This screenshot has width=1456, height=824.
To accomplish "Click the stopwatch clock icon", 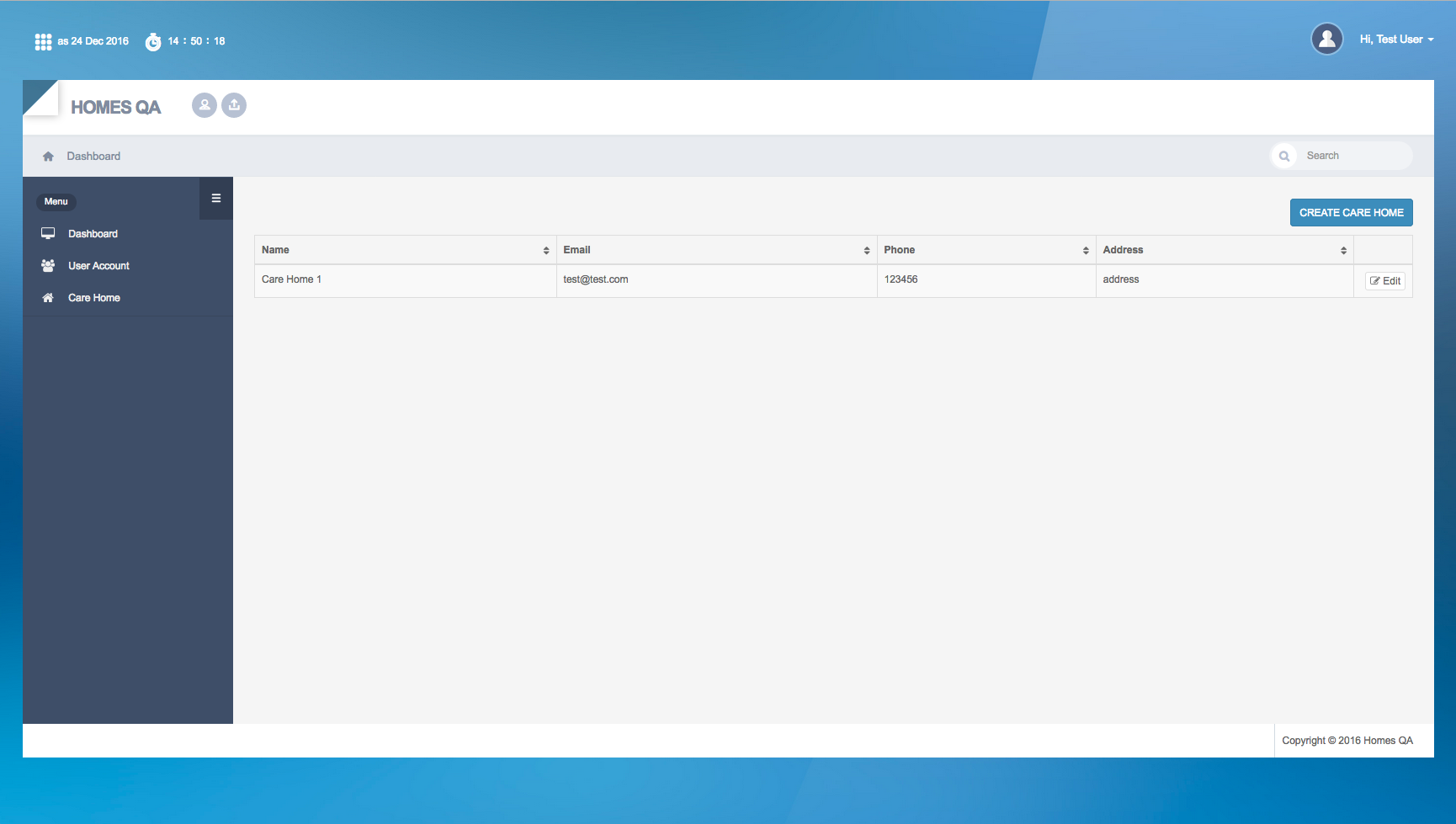I will tap(153, 42).
